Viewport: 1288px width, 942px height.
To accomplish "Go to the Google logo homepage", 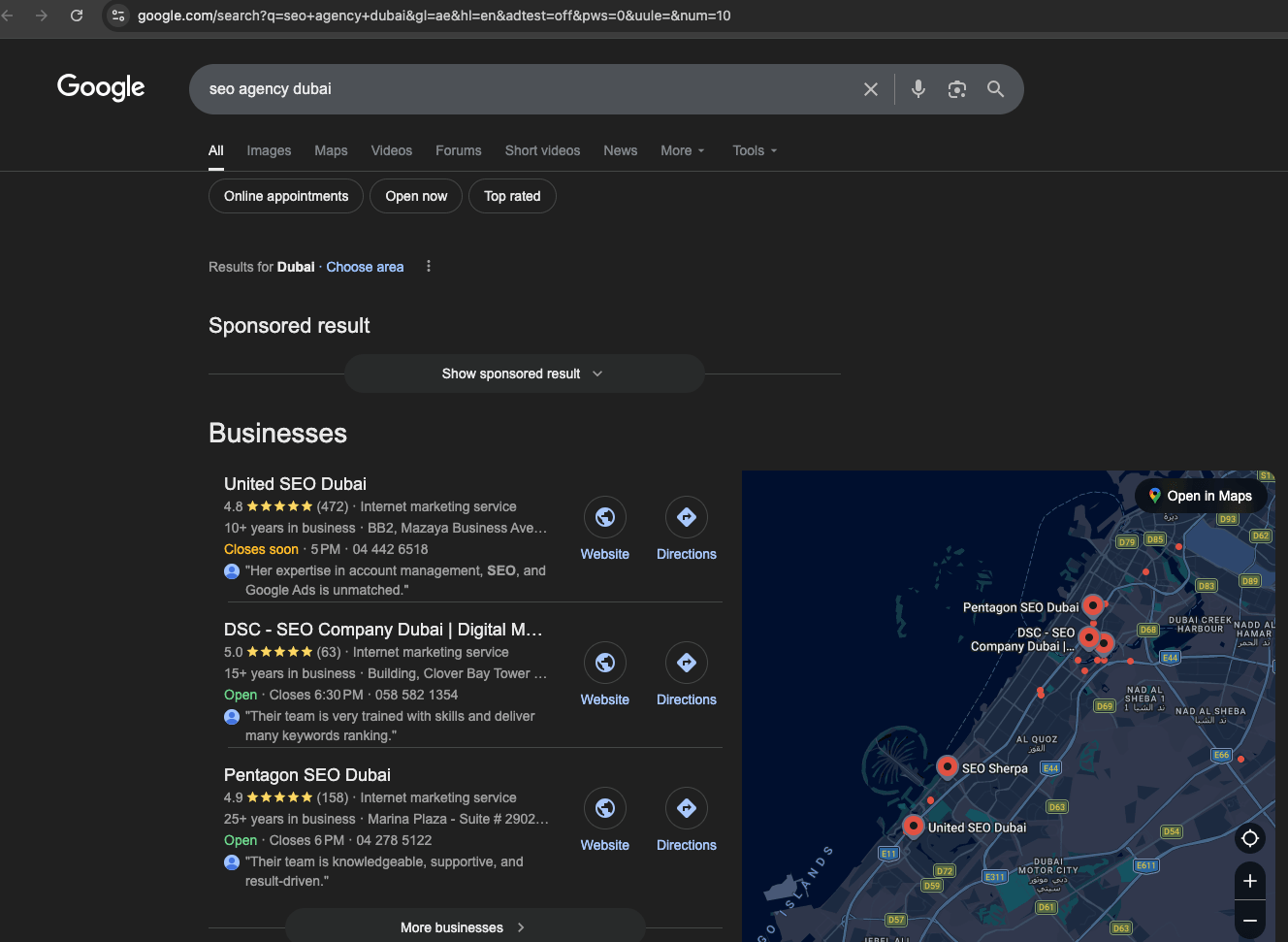I will pyautogui.click(x=101, y=87).
